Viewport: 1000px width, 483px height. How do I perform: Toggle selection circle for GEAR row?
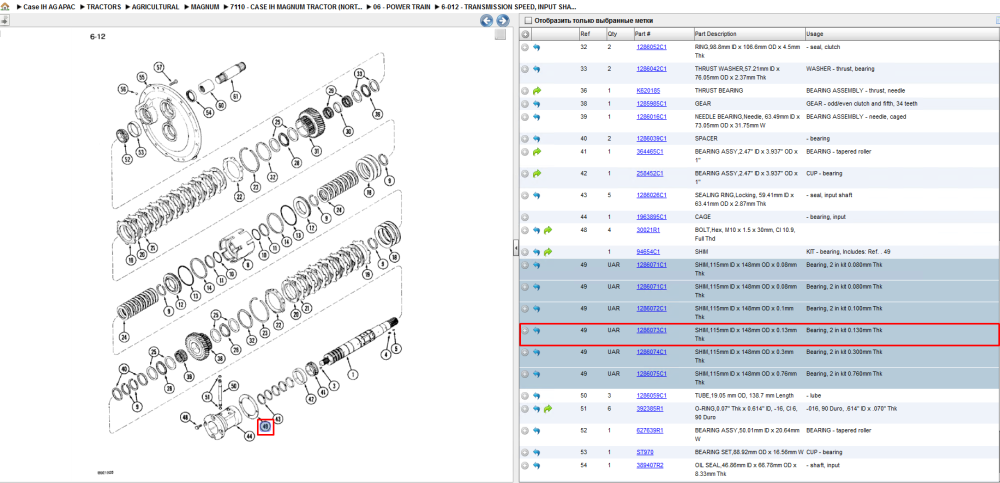525,103
